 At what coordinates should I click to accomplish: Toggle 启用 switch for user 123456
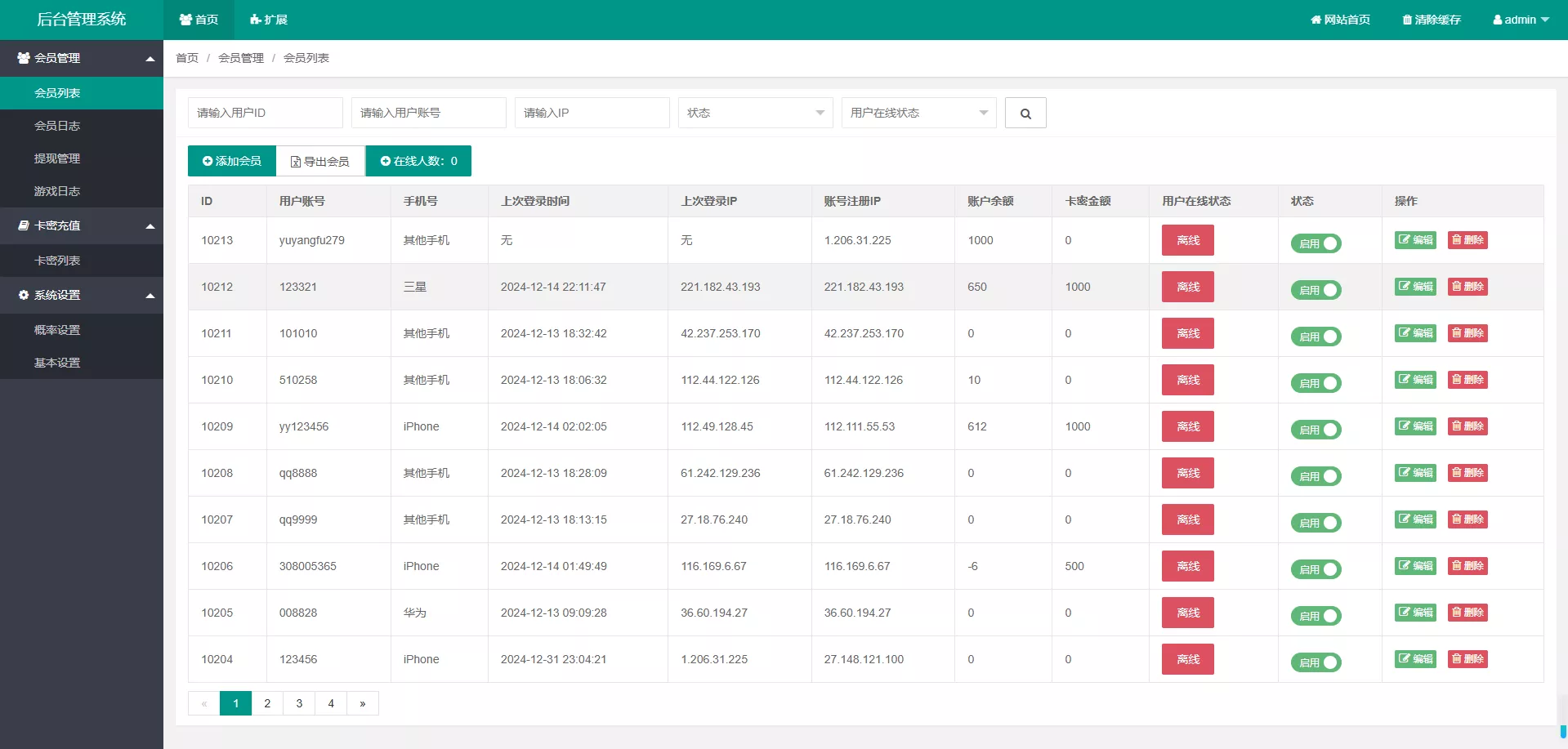coord(1315,662)
